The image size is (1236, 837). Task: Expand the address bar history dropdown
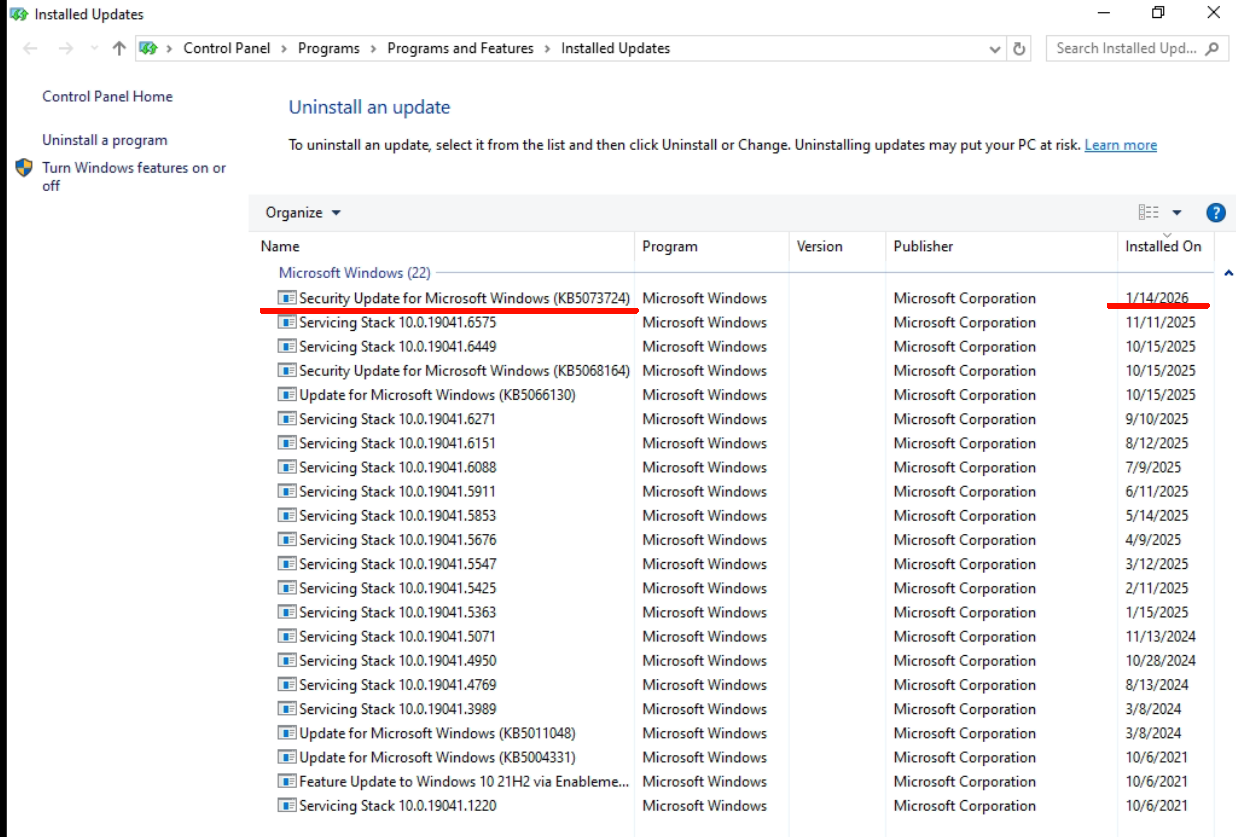[x=994, y=48]
